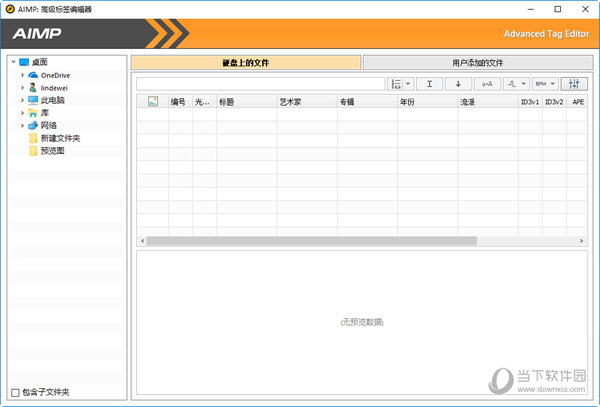Click the a→A case conversion button

tap(487, 84)
